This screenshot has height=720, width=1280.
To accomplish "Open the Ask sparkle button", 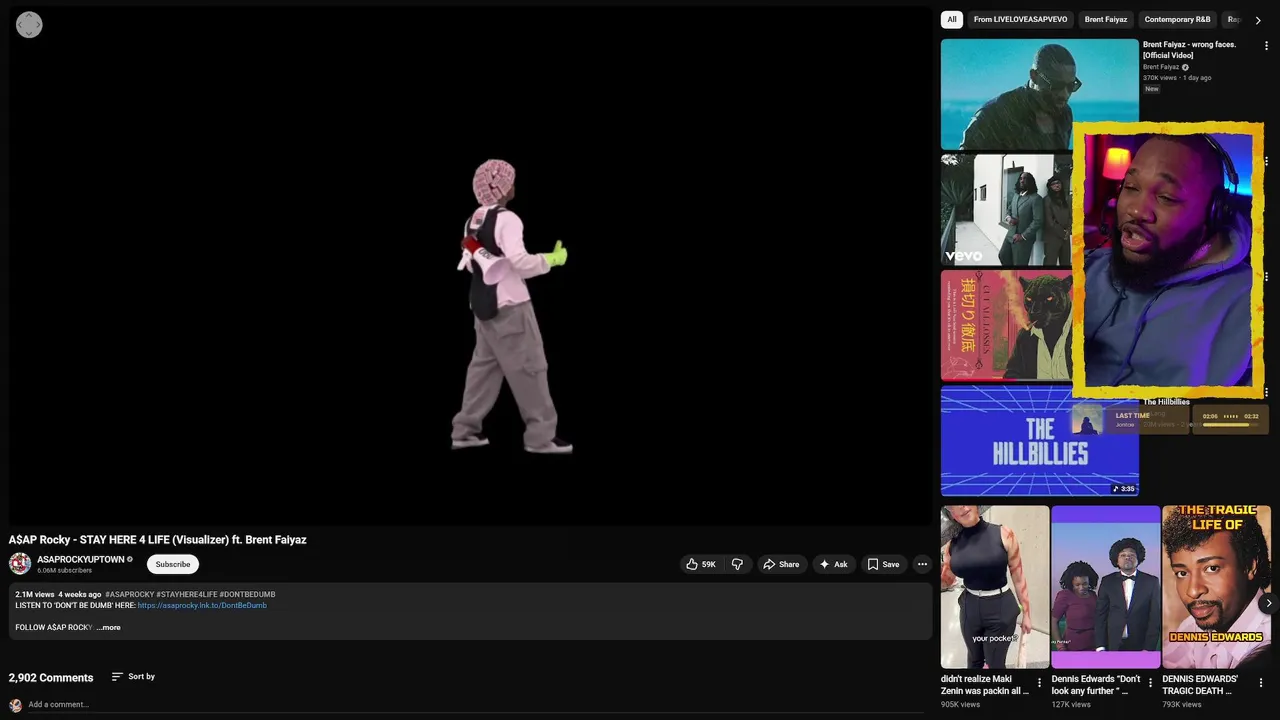I will pyautogui.click(x=833, y=564).
